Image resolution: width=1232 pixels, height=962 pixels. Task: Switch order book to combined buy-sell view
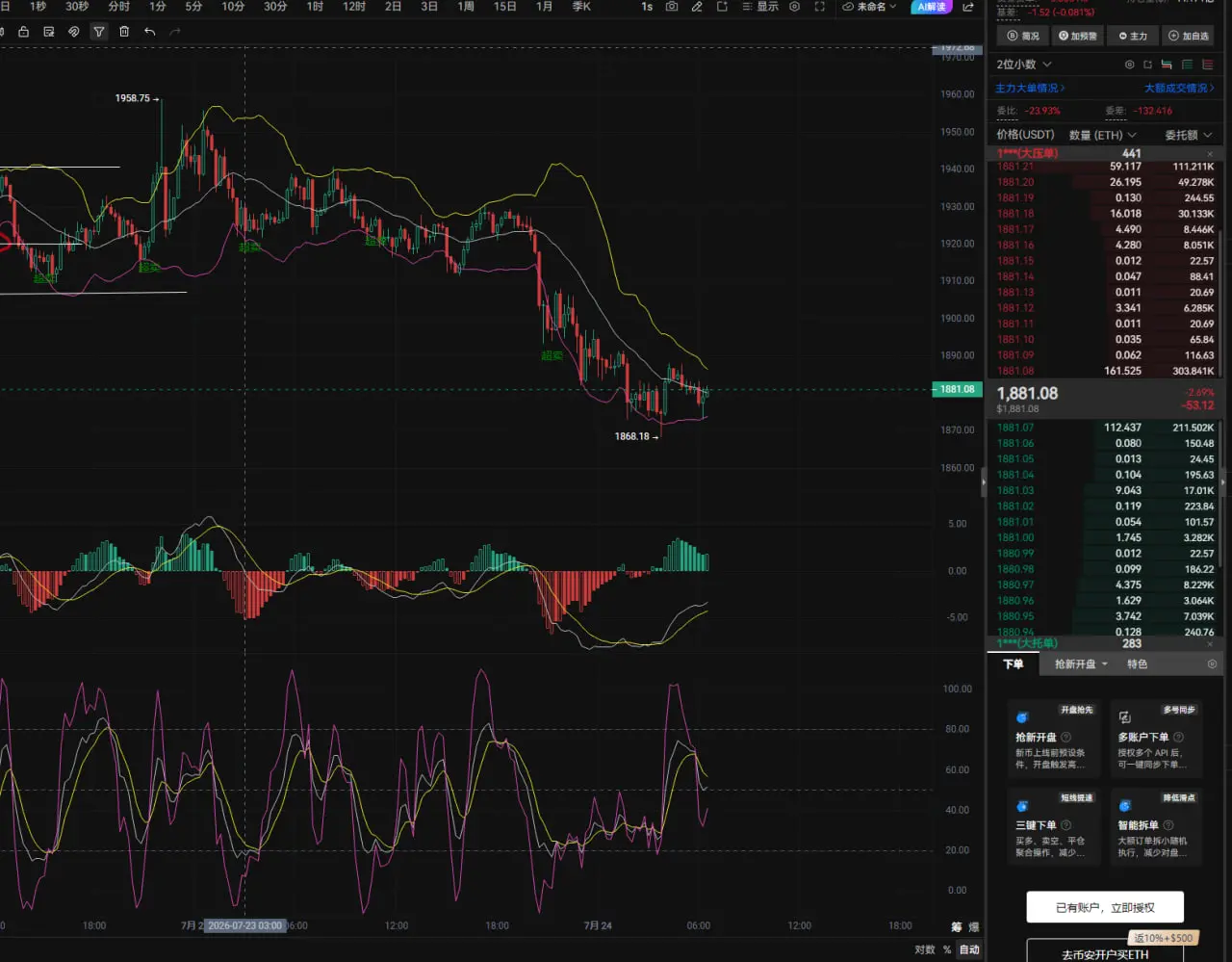[1167, 65]
